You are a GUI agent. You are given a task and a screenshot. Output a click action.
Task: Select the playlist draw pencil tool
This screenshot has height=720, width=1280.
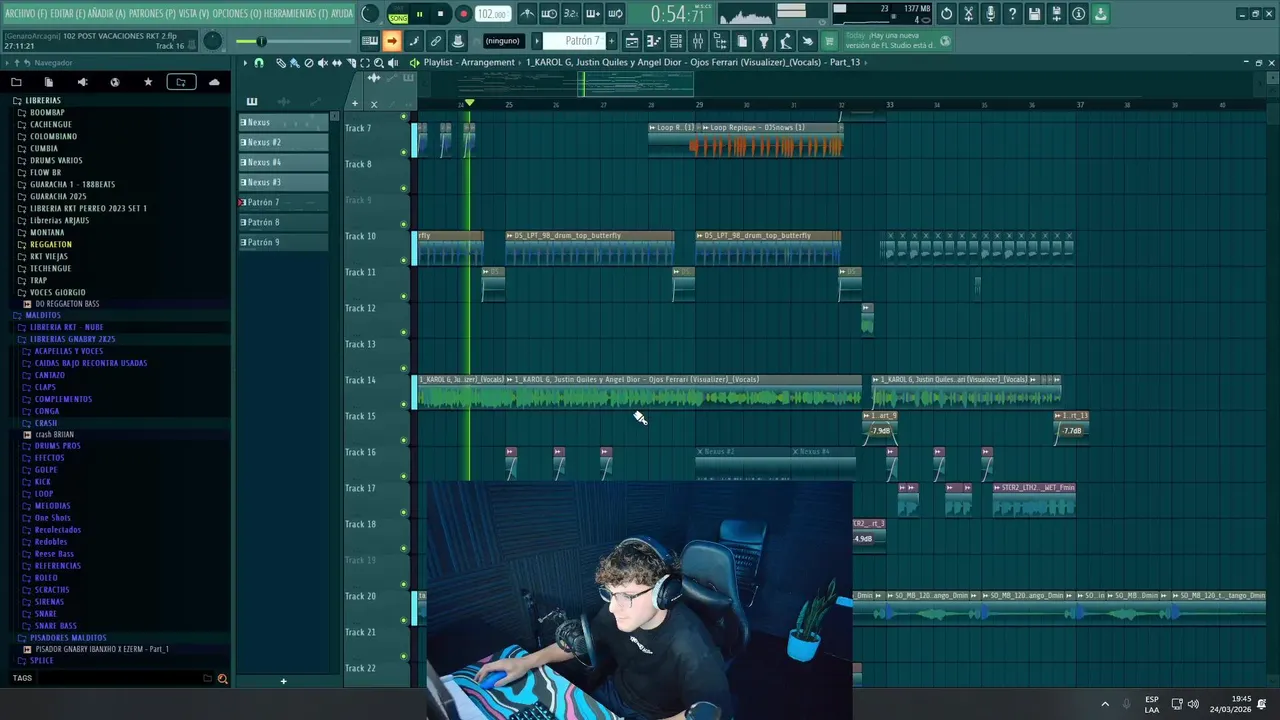coord(281,62)
